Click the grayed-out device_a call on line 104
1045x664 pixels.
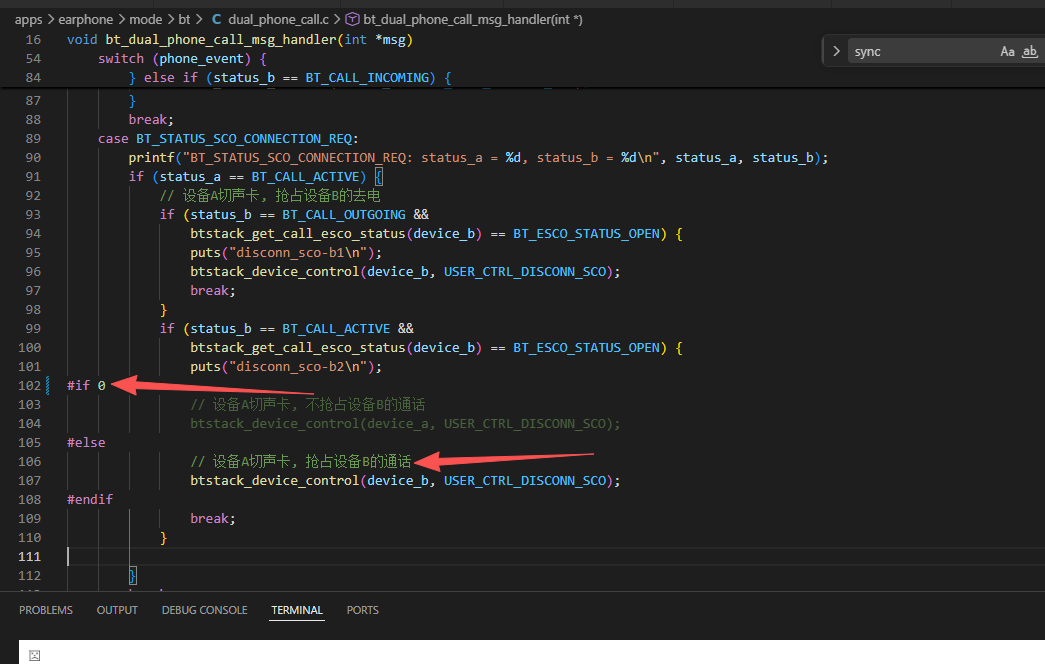[x=405, y=423]
